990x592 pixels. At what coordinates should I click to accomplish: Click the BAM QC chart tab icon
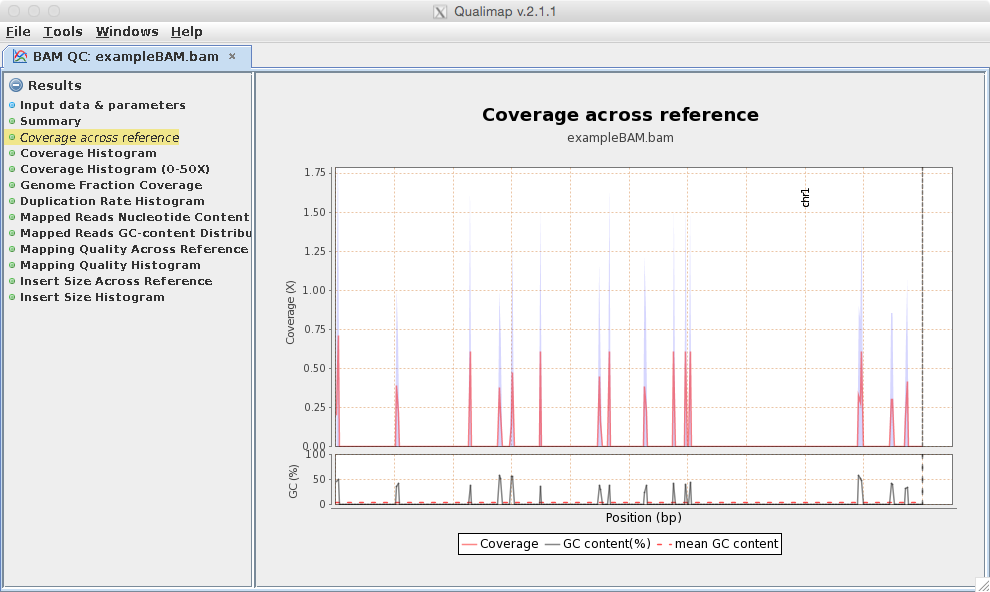20,57
